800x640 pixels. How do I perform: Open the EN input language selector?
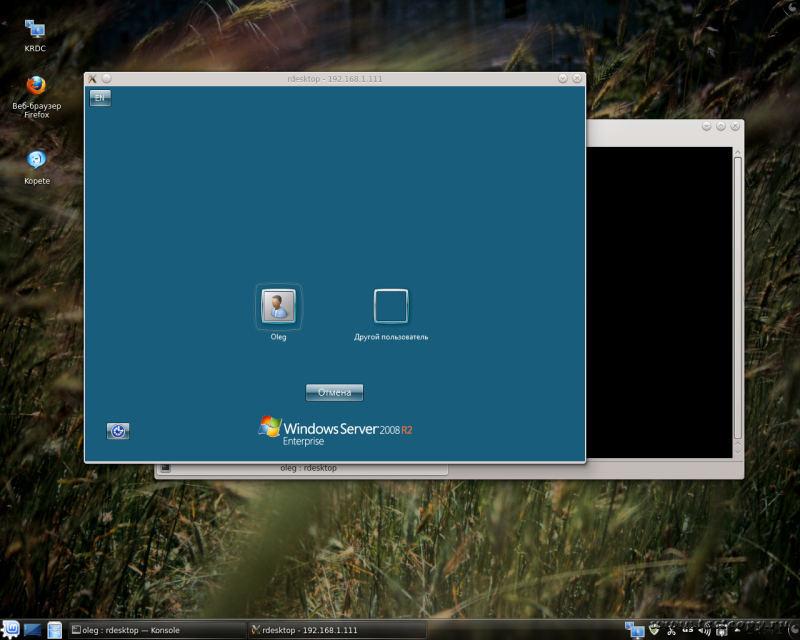[100, 98]
